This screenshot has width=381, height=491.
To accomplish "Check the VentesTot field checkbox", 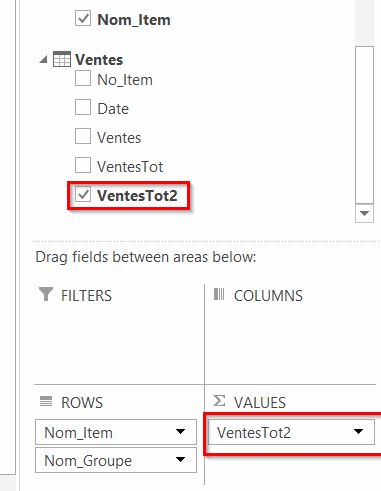I will 83,165.
